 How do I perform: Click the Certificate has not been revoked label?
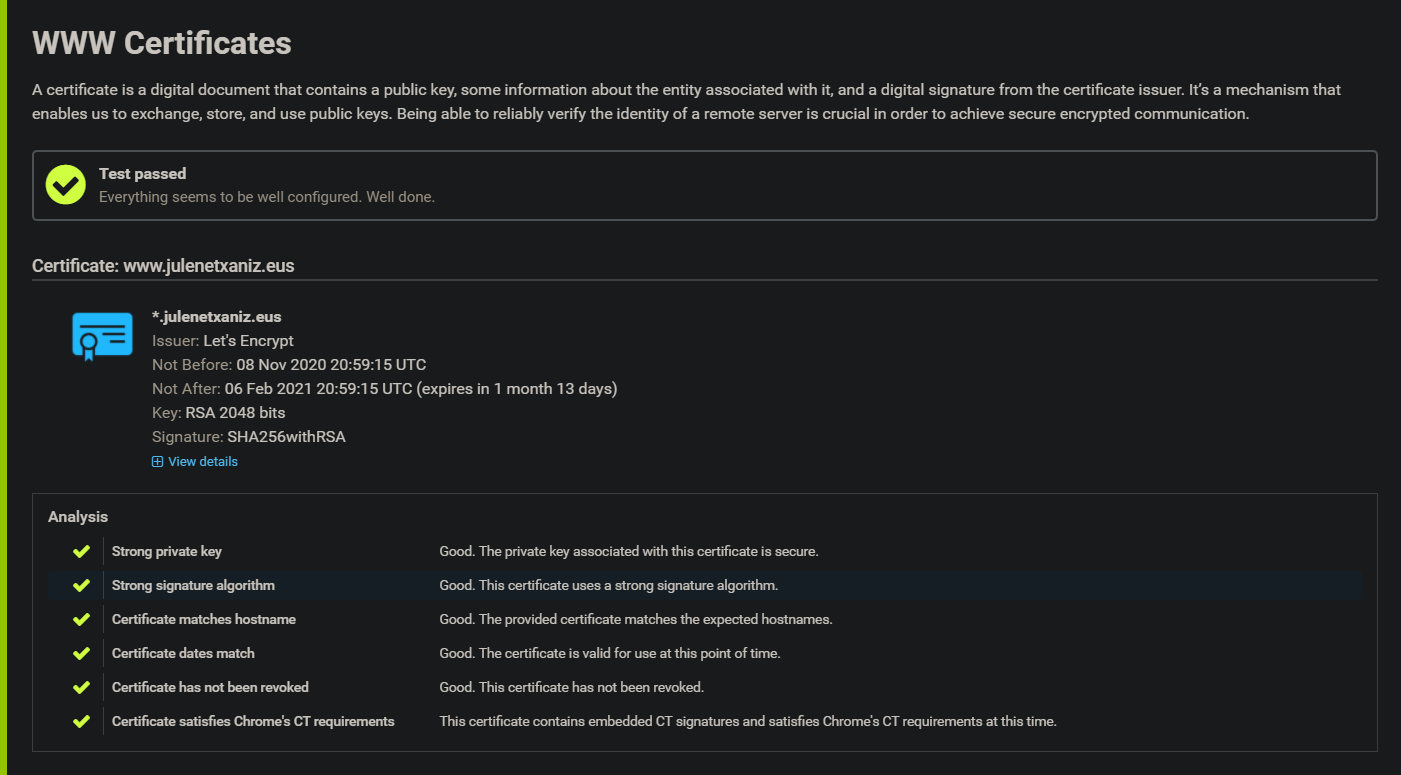click(x=210, y=687)
